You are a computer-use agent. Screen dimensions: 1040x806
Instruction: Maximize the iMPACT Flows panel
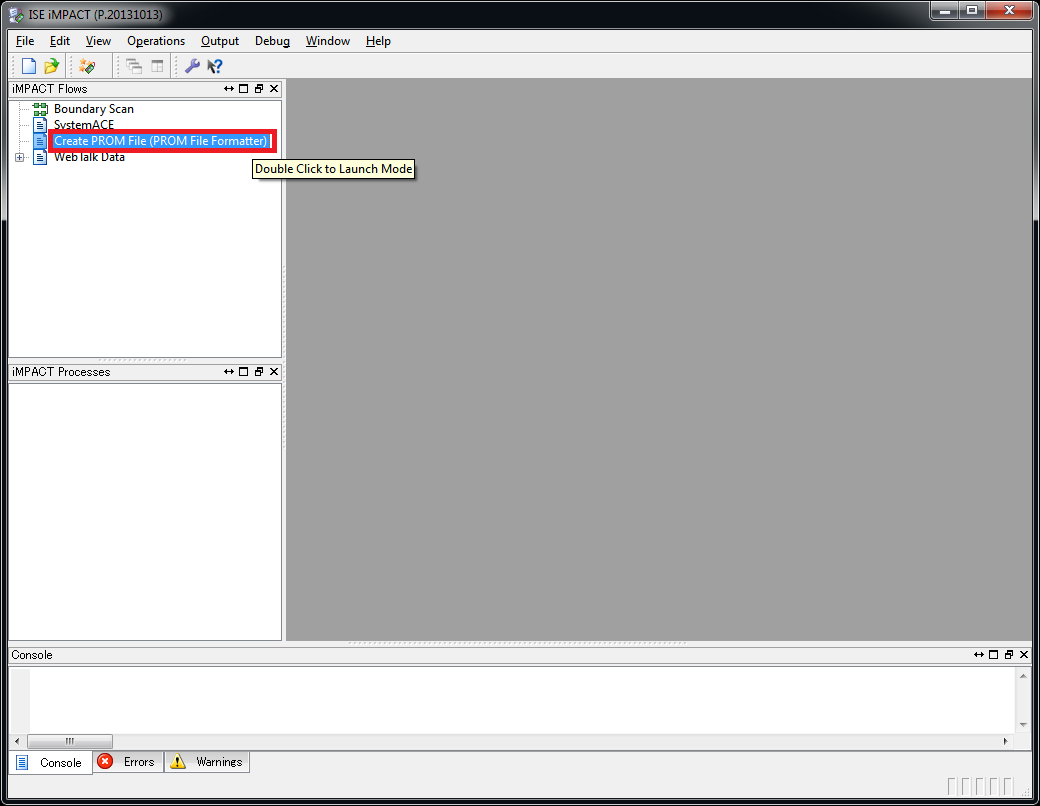[x=243, y=89]
